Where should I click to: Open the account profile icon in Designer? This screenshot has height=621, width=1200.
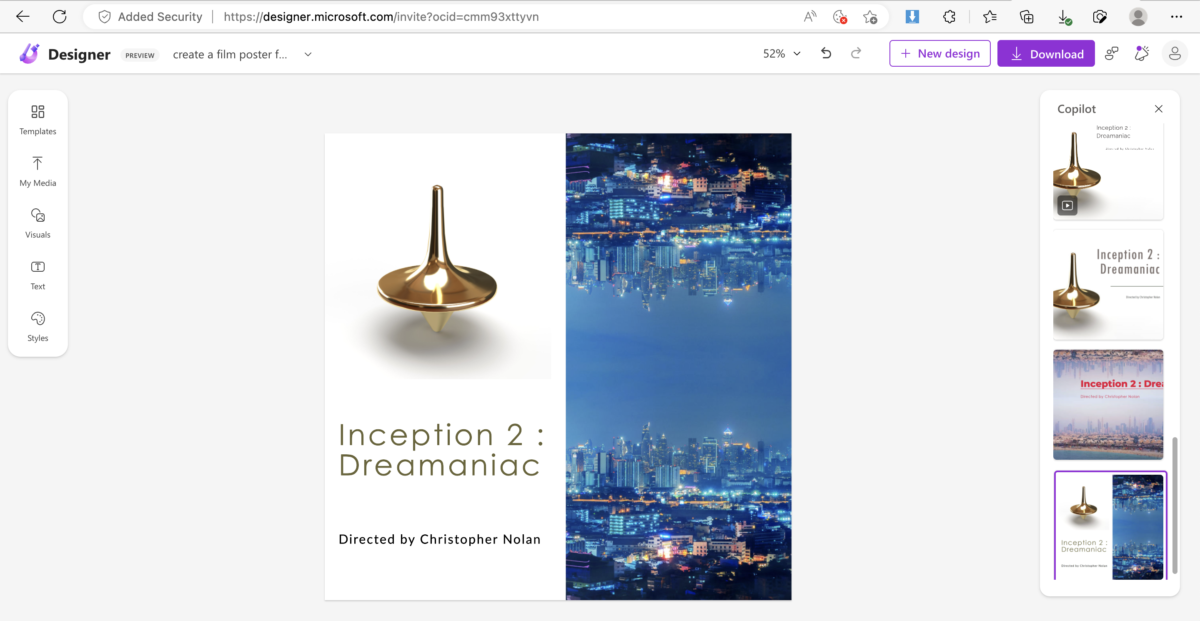[1175, 54]
